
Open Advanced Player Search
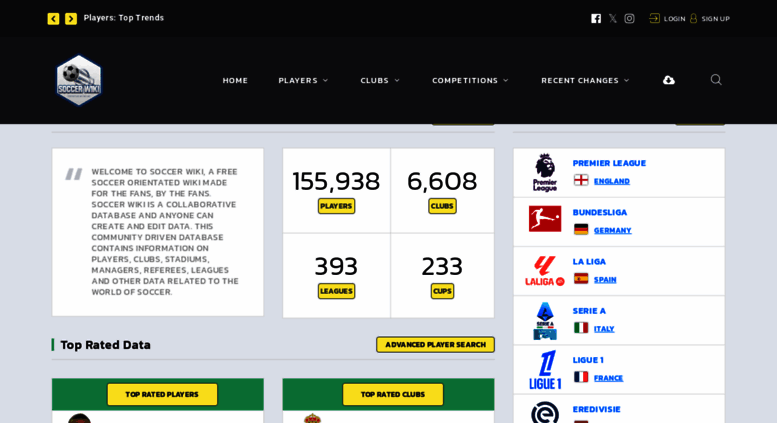436,345
